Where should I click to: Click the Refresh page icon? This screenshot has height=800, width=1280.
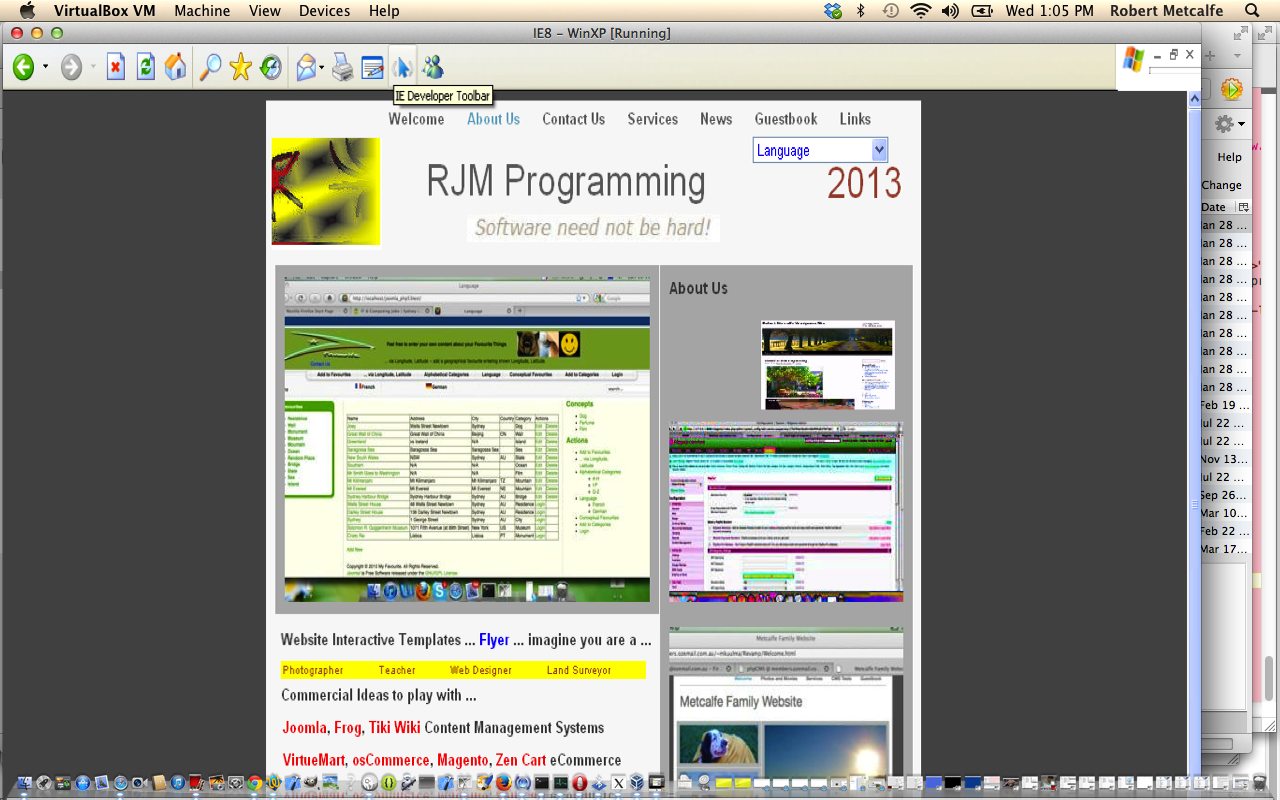(x=146, y=67)
